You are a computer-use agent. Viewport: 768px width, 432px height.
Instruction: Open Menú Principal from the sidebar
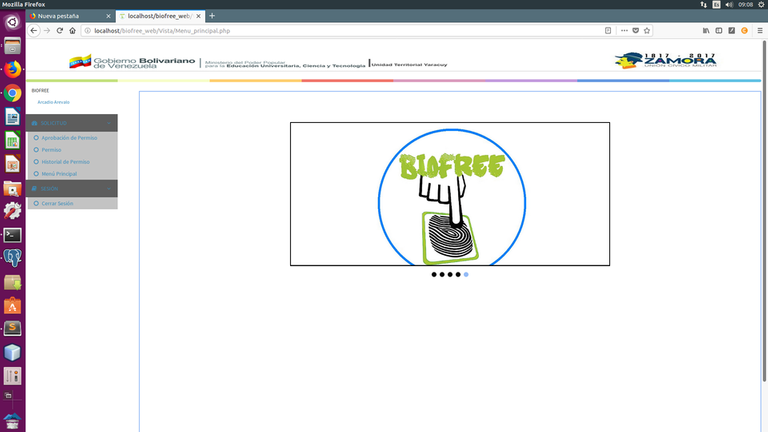coord(59,174)
